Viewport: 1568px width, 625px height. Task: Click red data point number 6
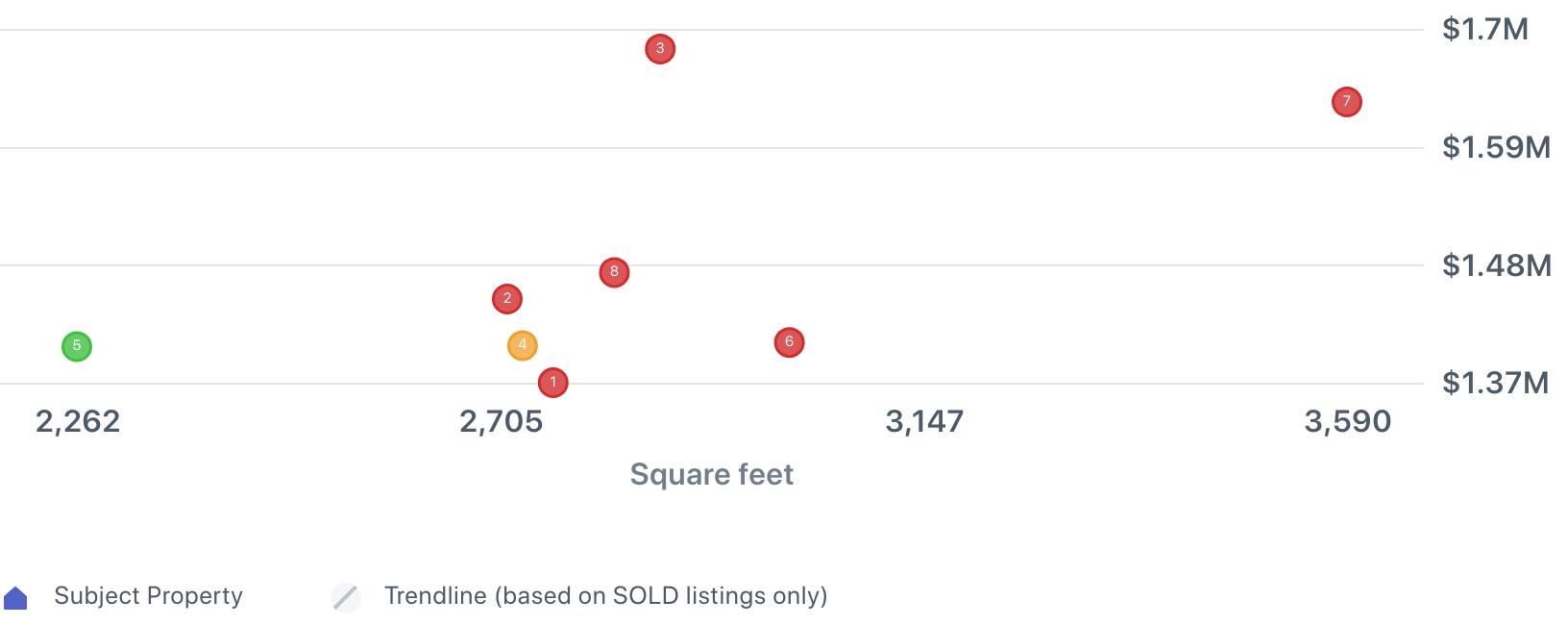point(789,342)
